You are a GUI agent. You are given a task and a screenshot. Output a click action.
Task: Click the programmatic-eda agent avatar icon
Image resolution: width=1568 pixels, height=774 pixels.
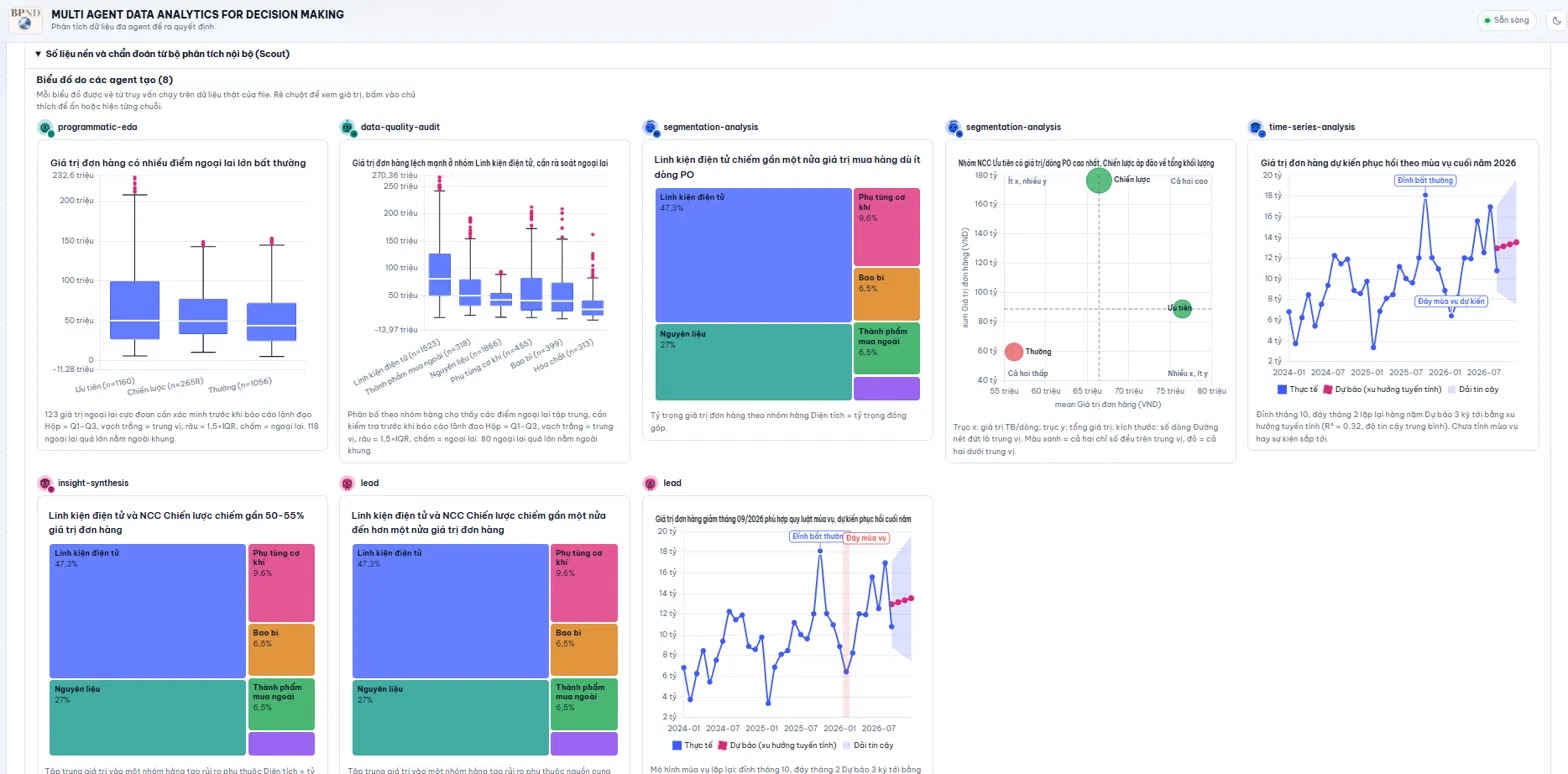(45, 128)
